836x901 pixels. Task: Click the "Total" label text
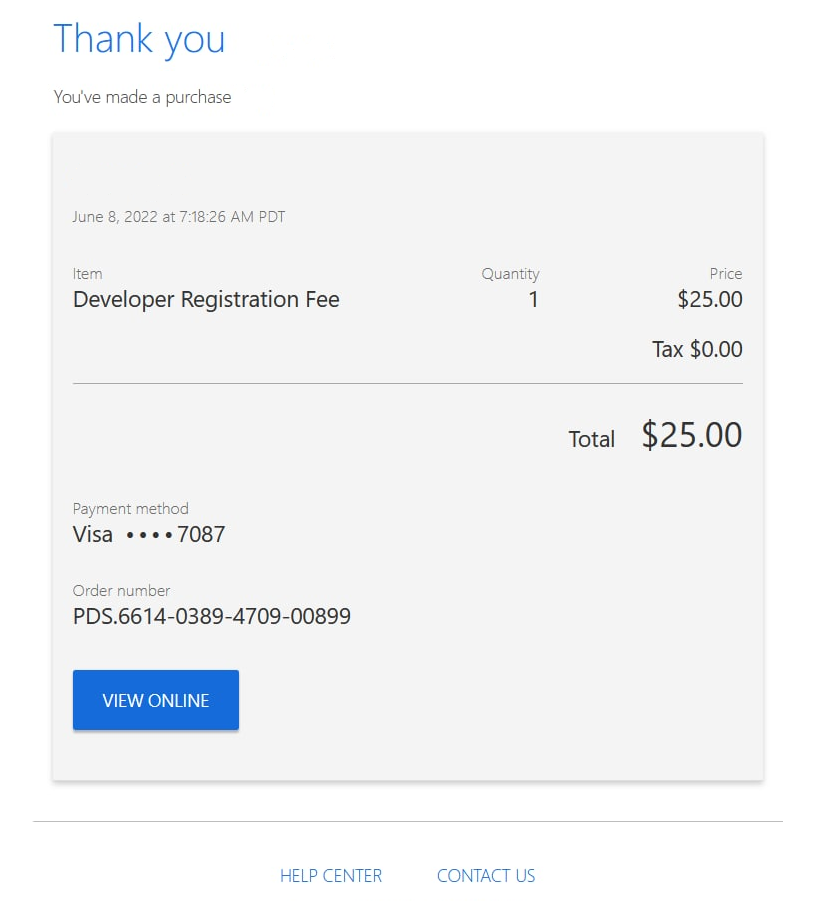point(592,439)
